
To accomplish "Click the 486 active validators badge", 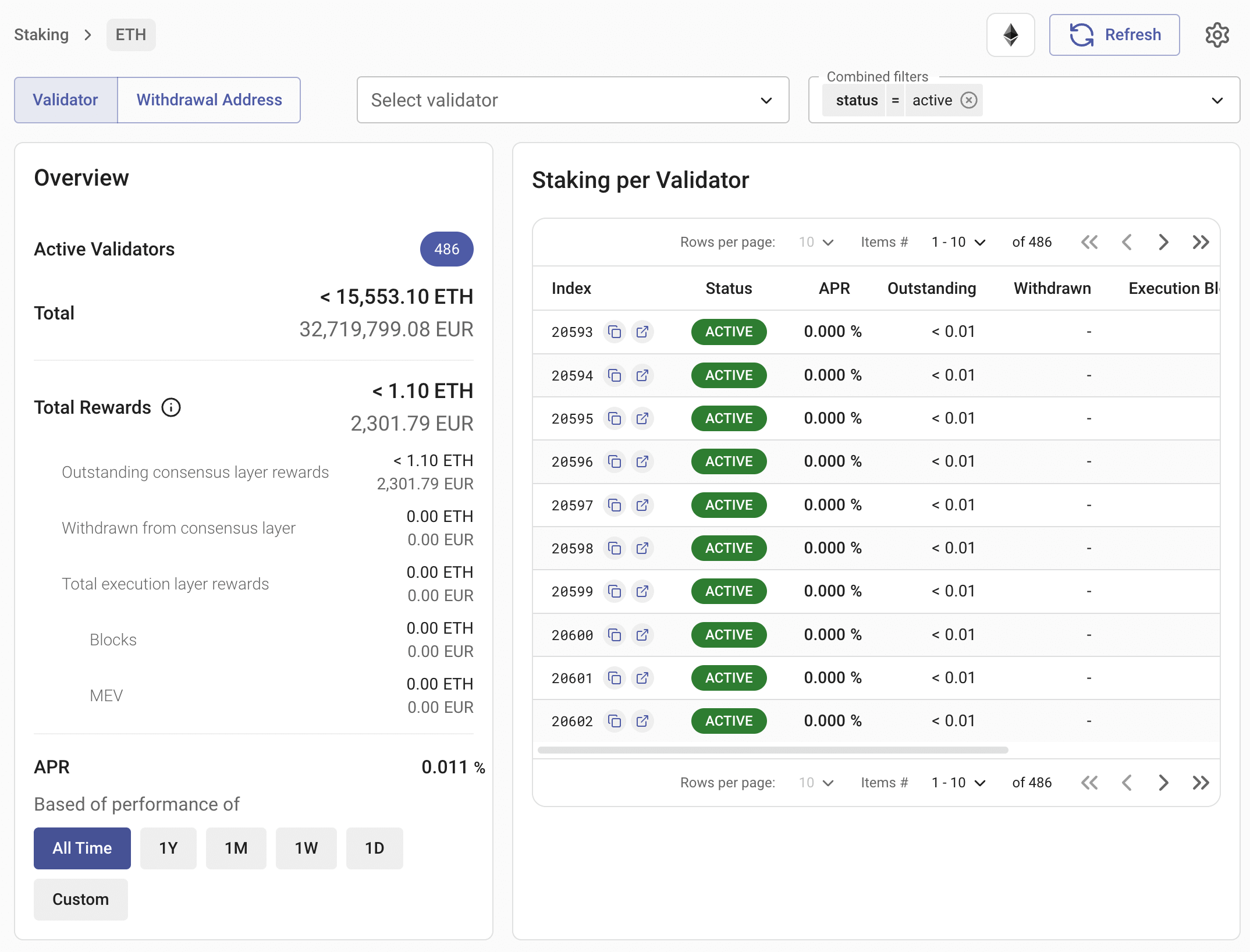I will click(x=447, y=249).
